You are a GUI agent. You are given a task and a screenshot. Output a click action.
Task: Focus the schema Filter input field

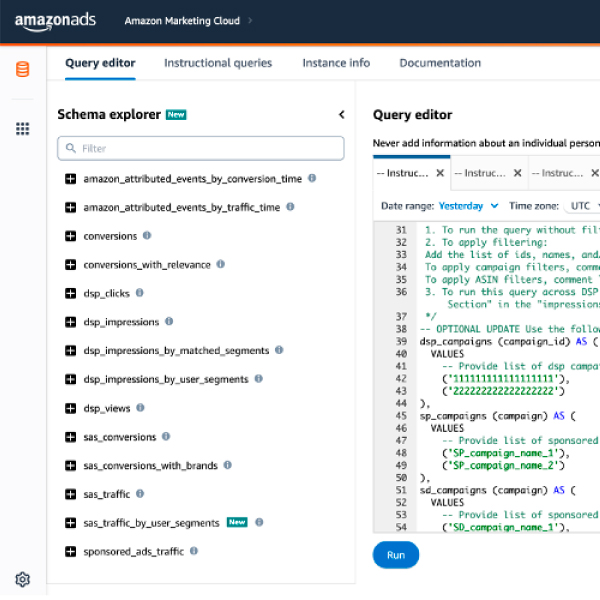click(201, 148)
